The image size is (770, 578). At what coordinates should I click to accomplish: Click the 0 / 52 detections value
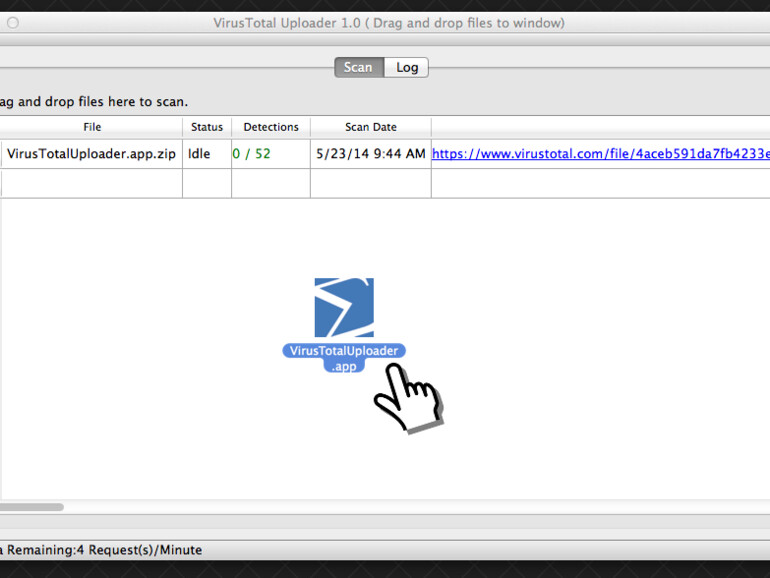click(251, 154)
